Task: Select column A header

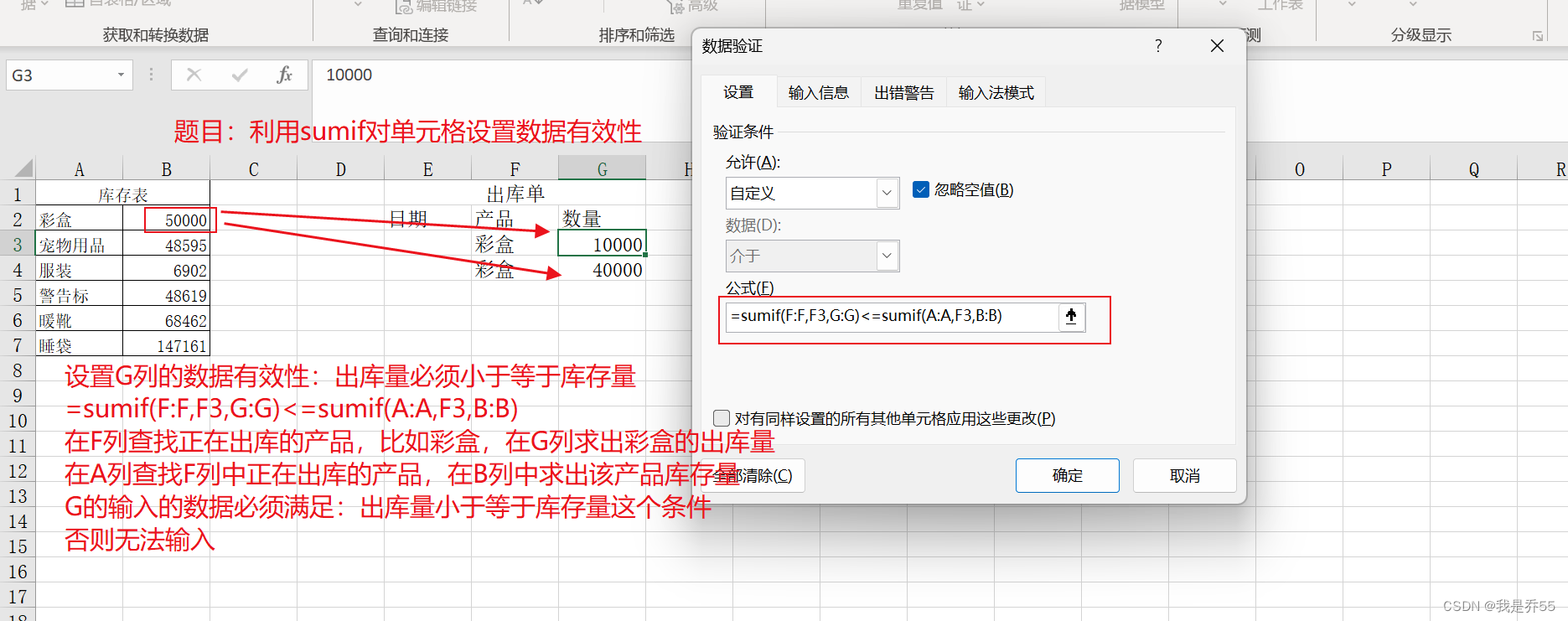Action: pyautogui.click(x=79, y=168)
